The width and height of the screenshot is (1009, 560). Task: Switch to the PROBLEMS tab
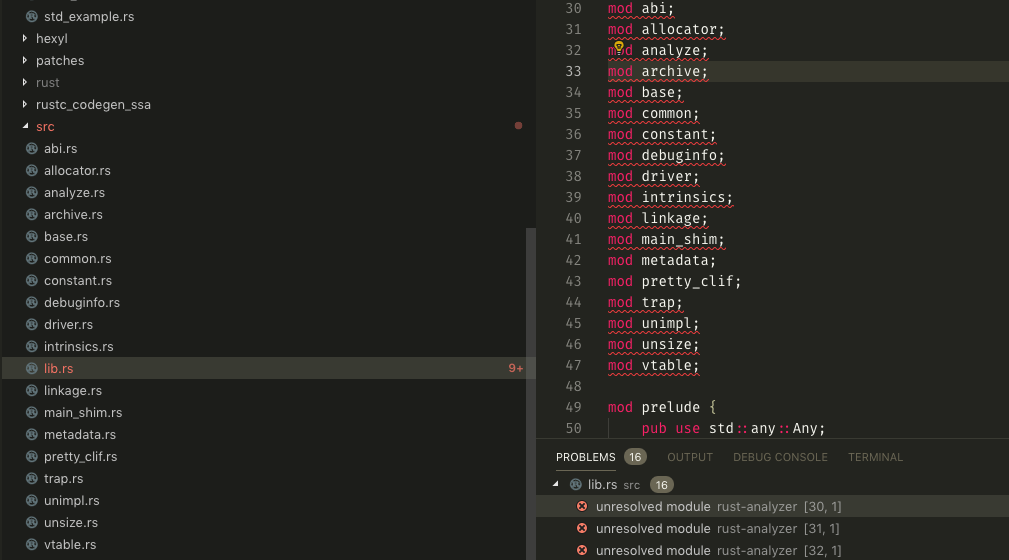click(586, 457)
